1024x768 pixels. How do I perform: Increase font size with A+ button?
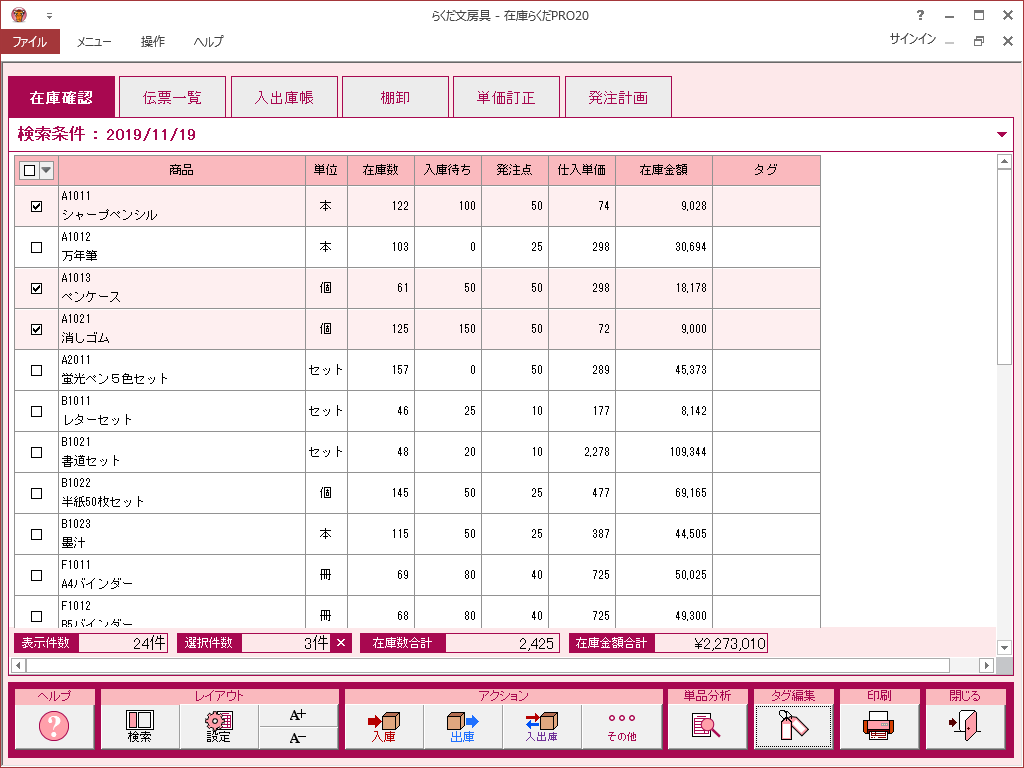pos(297,715)
